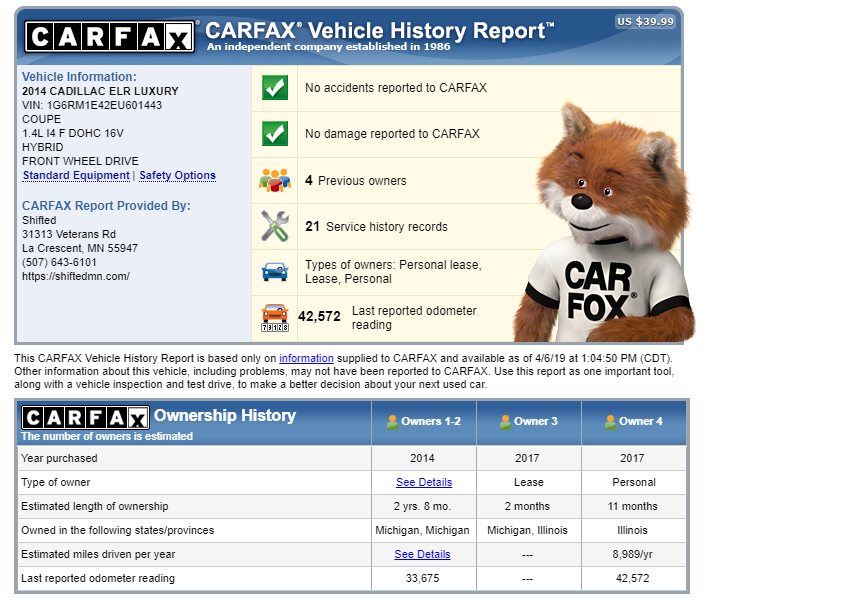Click the no damage green checkmark icon
Image resolution: width=841 pixels, height=602 pixels.
pos(275,134)
